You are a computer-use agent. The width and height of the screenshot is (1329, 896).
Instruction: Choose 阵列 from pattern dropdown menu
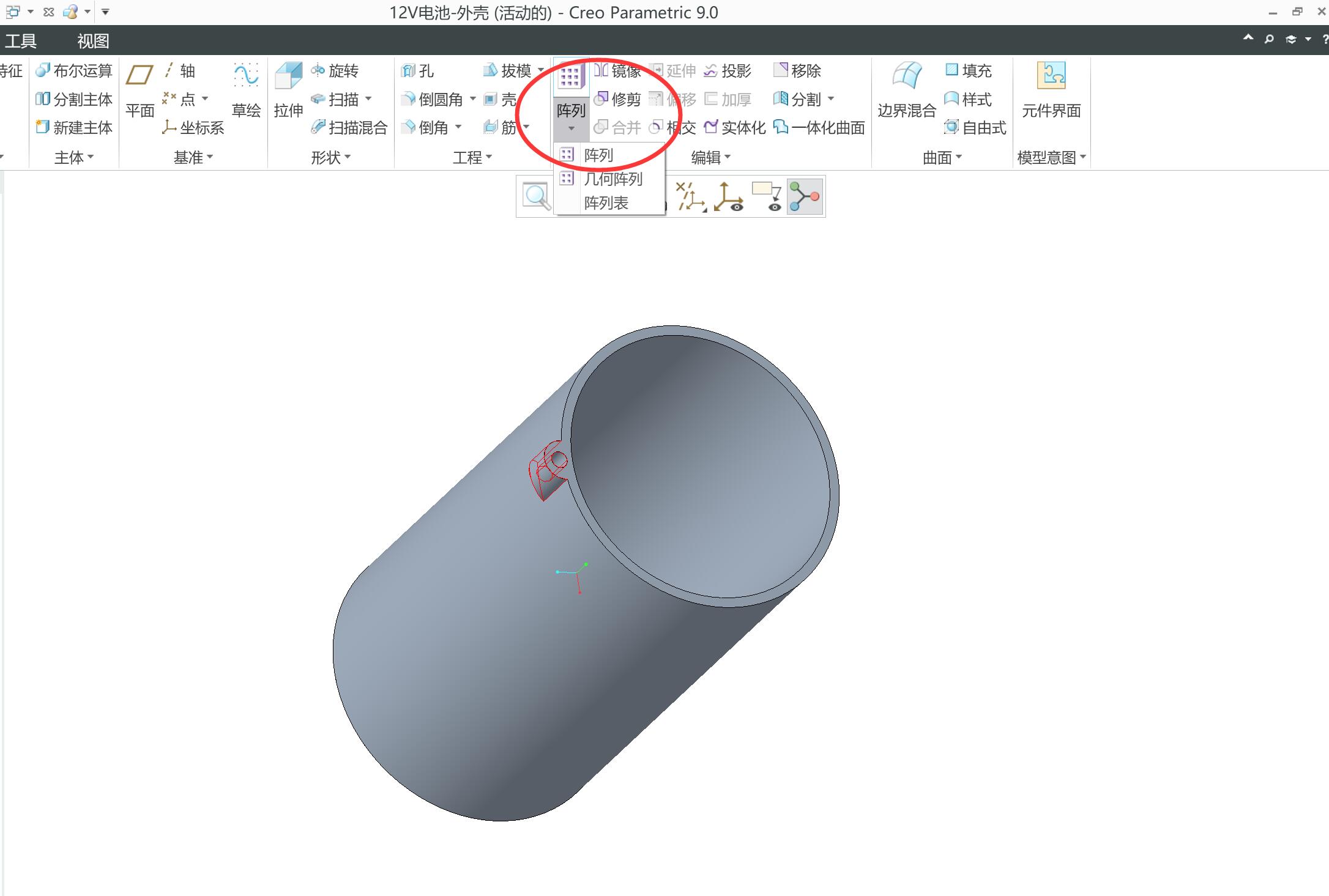coord(609,155)
